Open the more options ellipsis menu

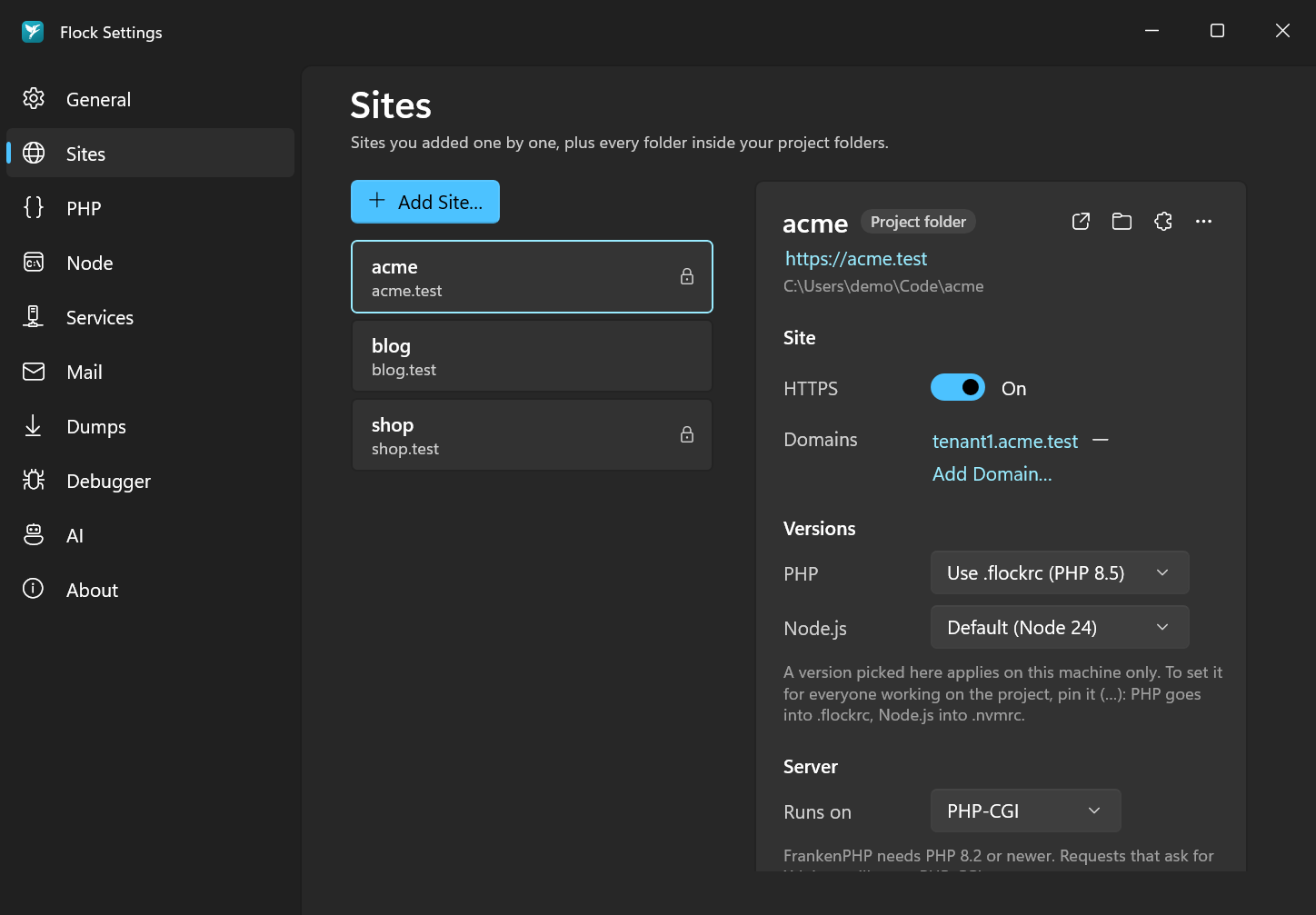coord(1203,221)
